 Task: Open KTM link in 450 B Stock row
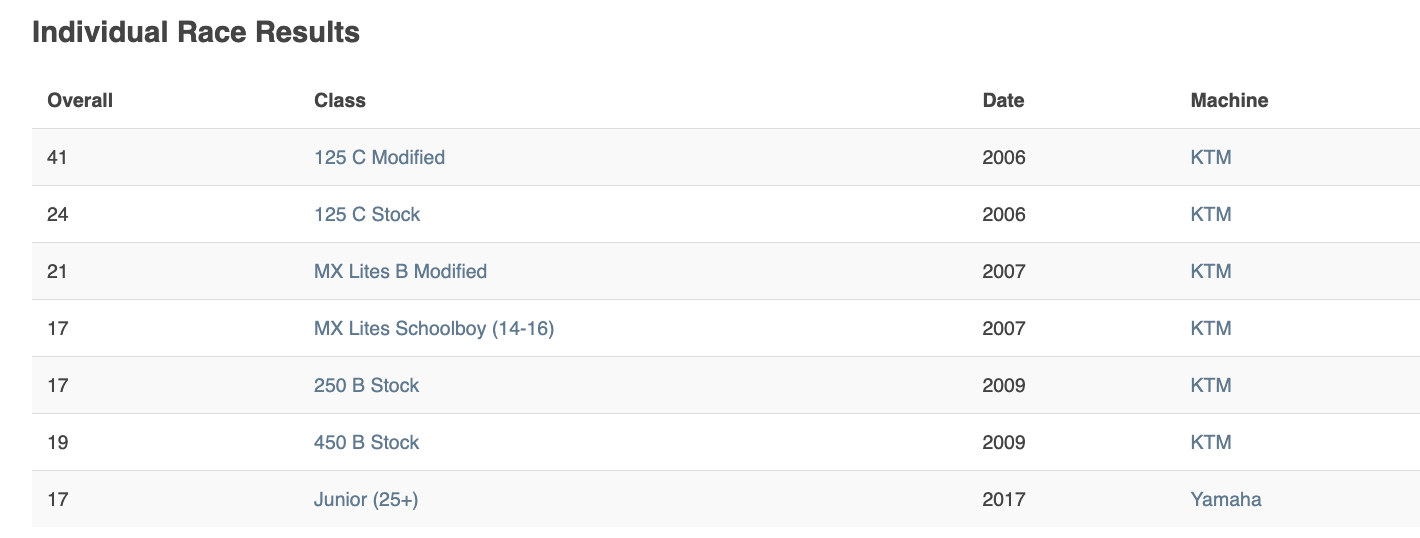pyautogui.click(x=1210, y=443)
